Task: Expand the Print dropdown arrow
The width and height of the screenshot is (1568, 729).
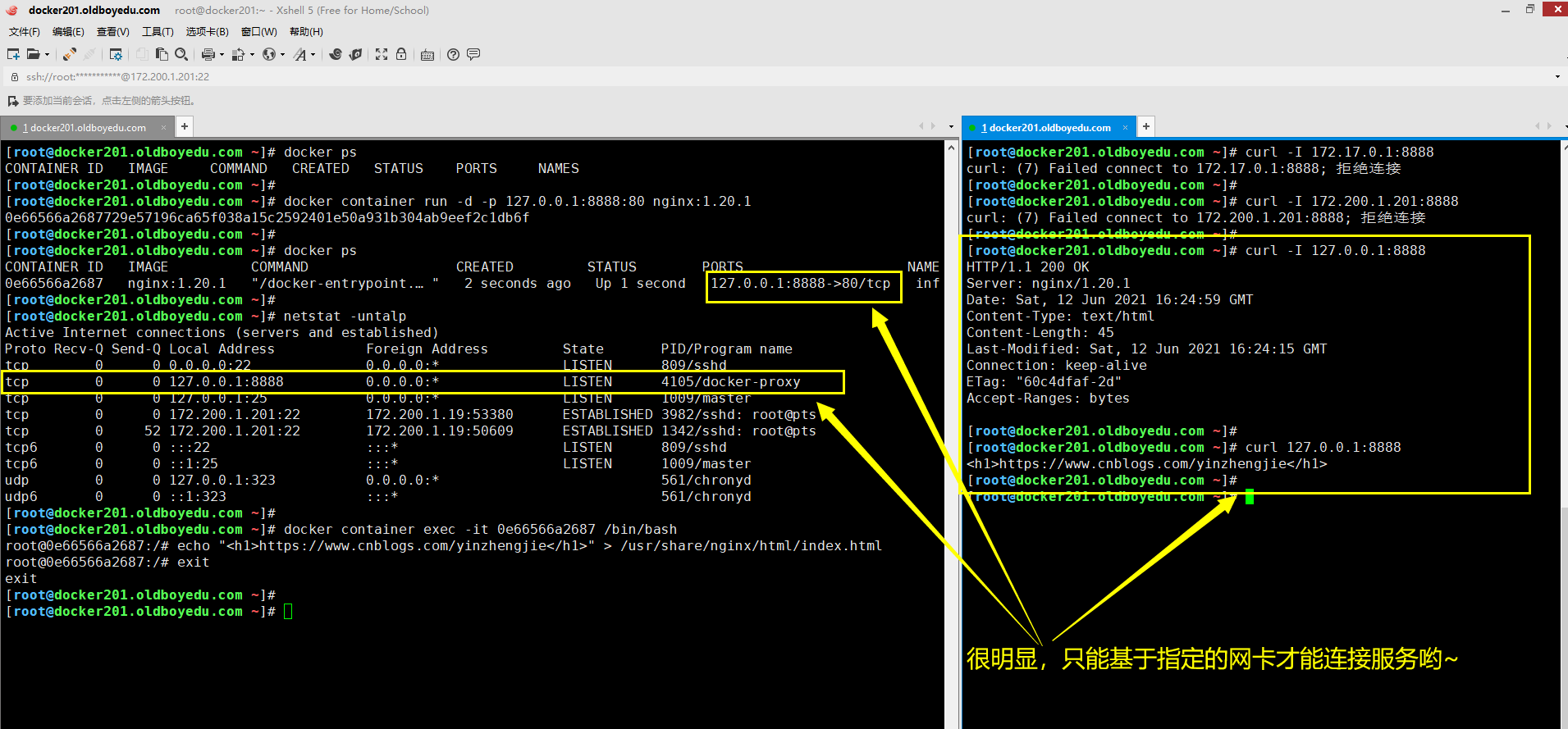Action: (x=222, y=55)
